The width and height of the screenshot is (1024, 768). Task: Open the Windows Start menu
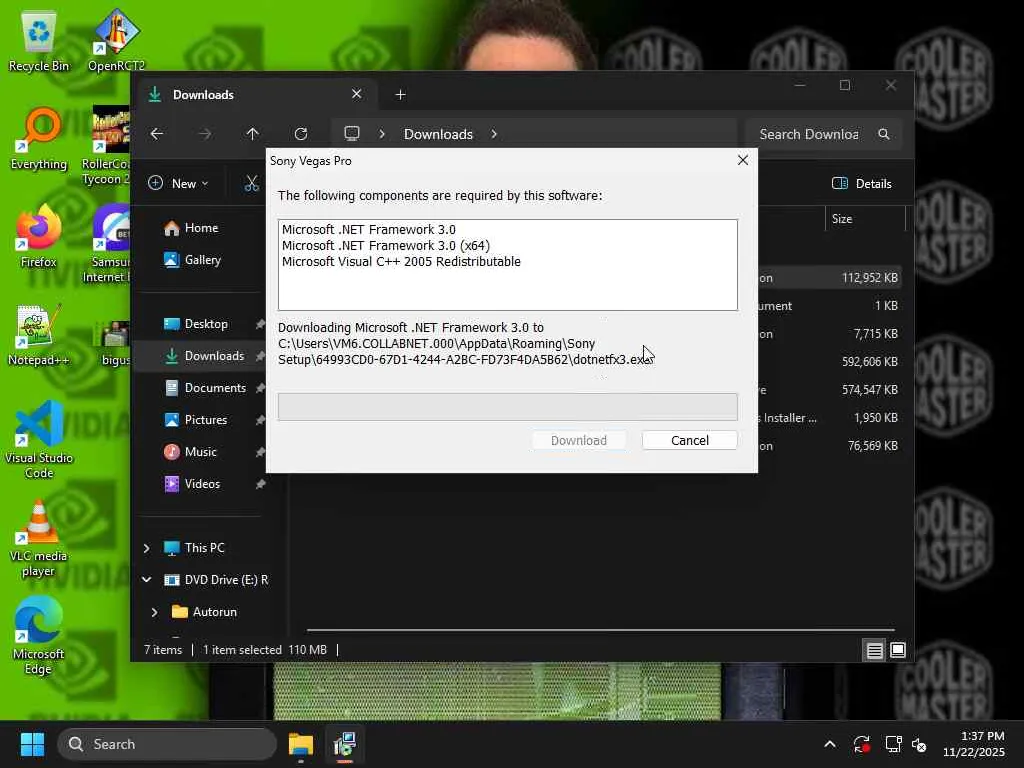32,744
